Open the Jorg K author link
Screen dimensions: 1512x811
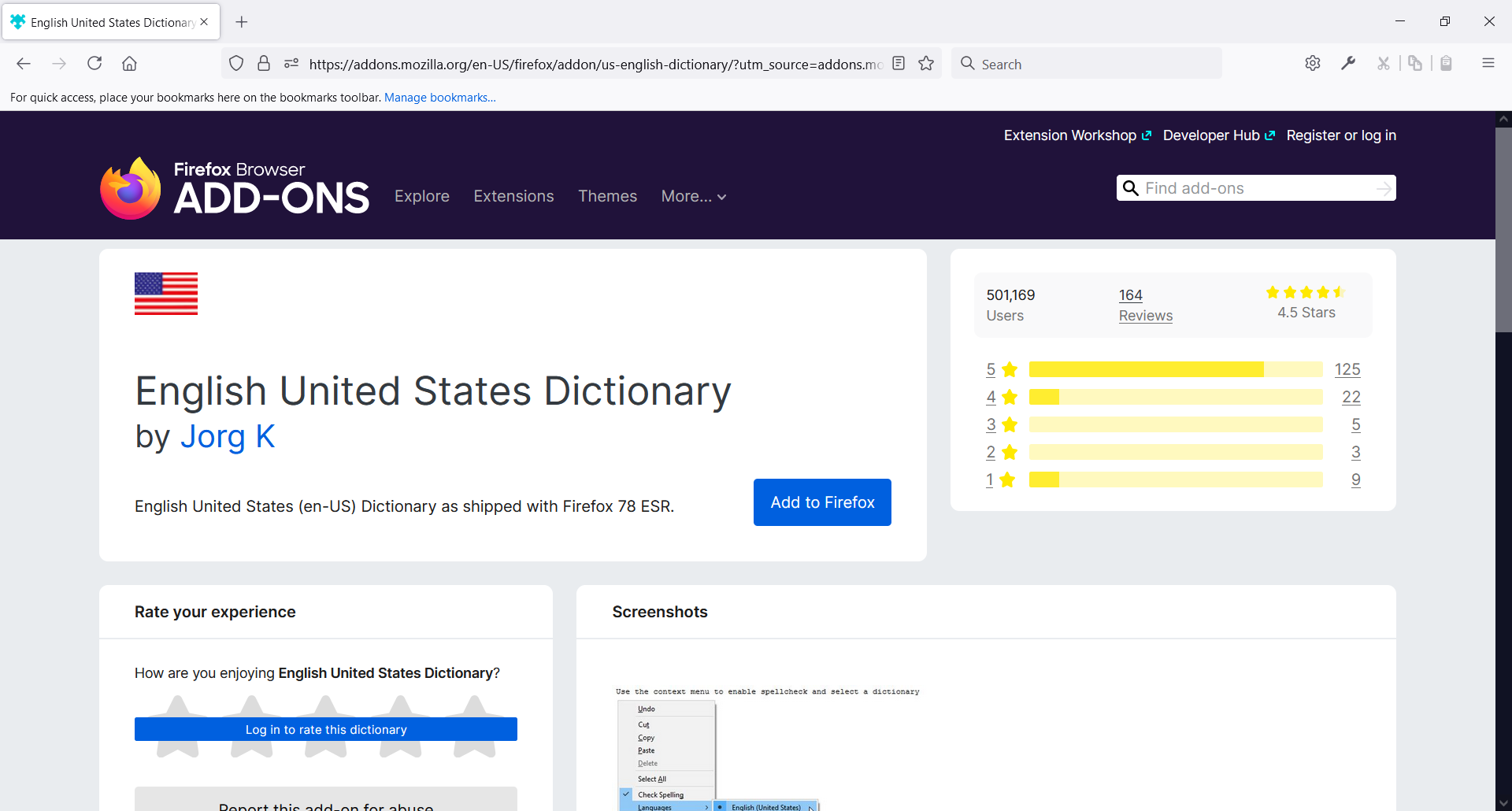click(x=228, y=436)
